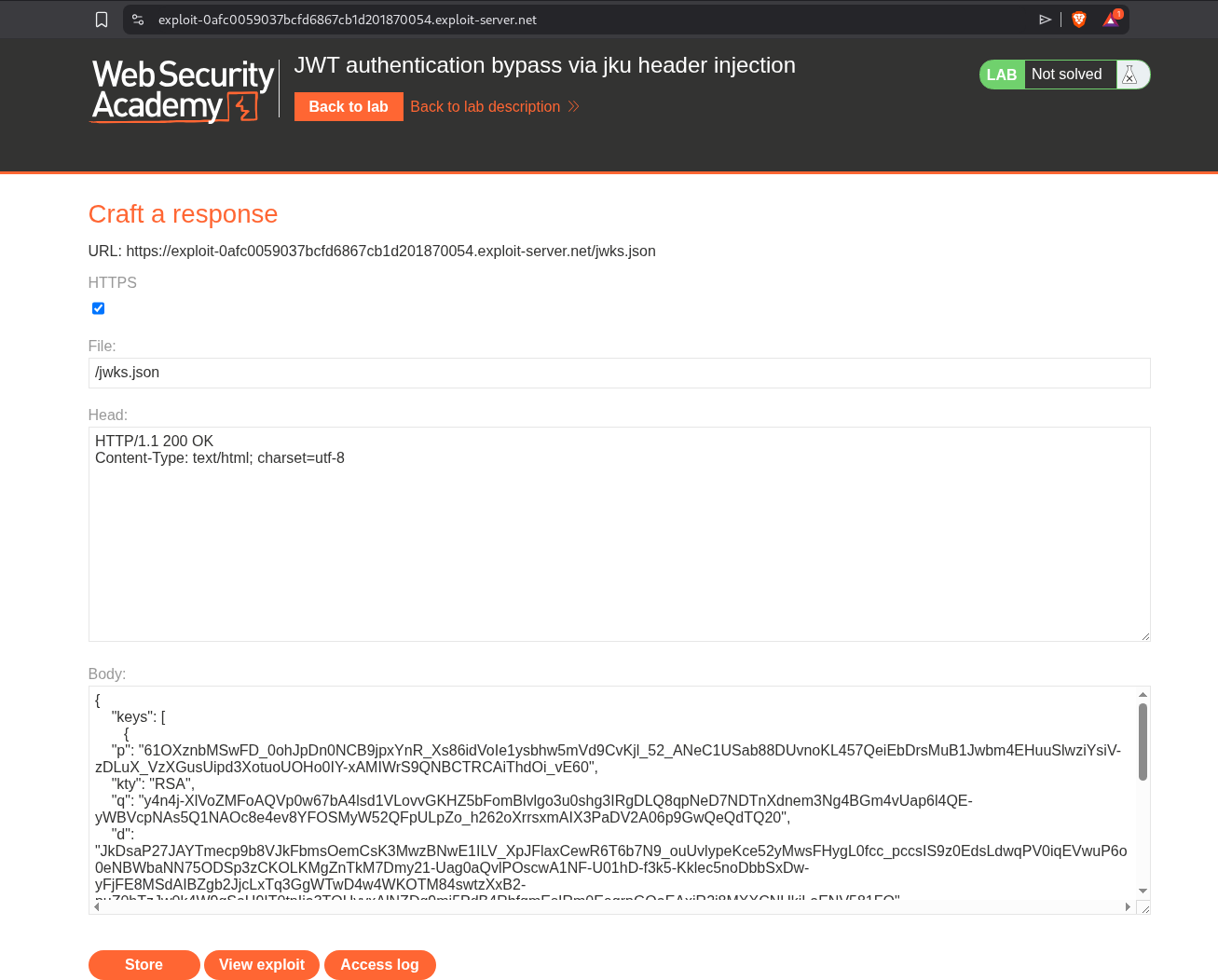Open the Access log
This screenshot has height=980, width=1218.
(379, 965)
